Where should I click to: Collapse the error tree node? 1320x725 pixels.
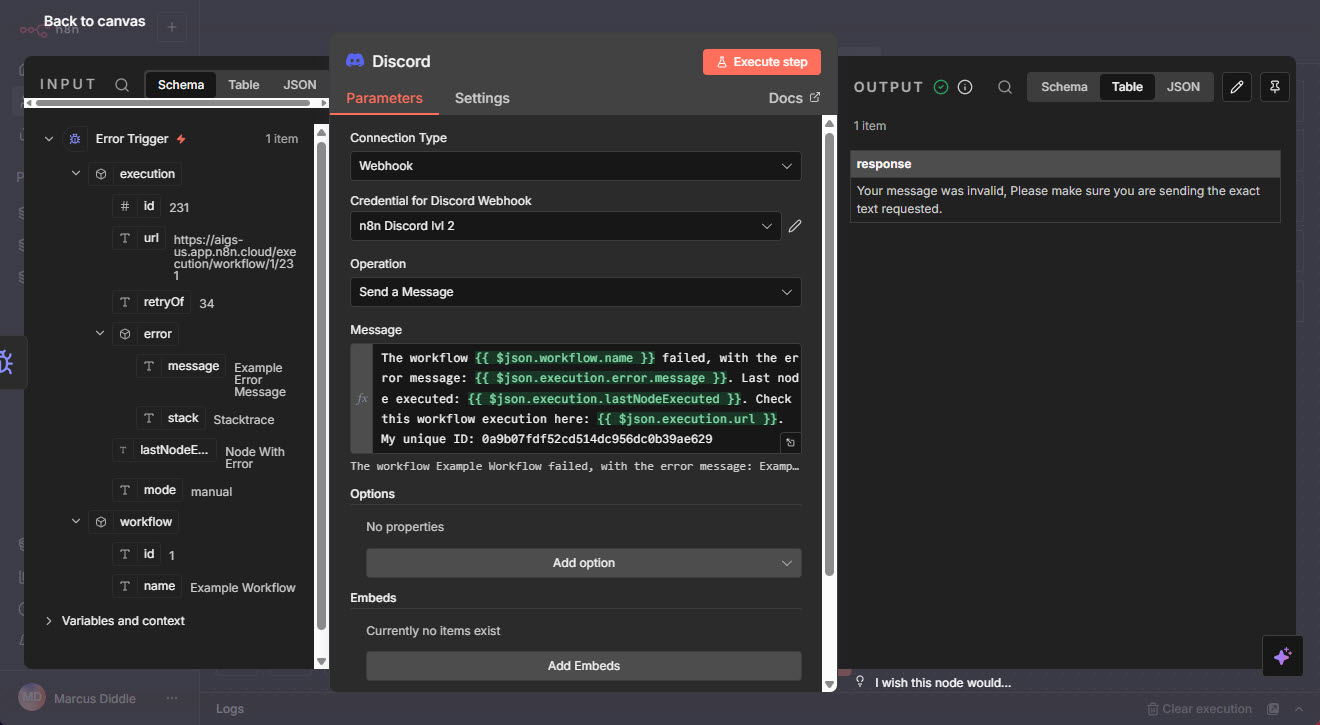tap(100, 334)
